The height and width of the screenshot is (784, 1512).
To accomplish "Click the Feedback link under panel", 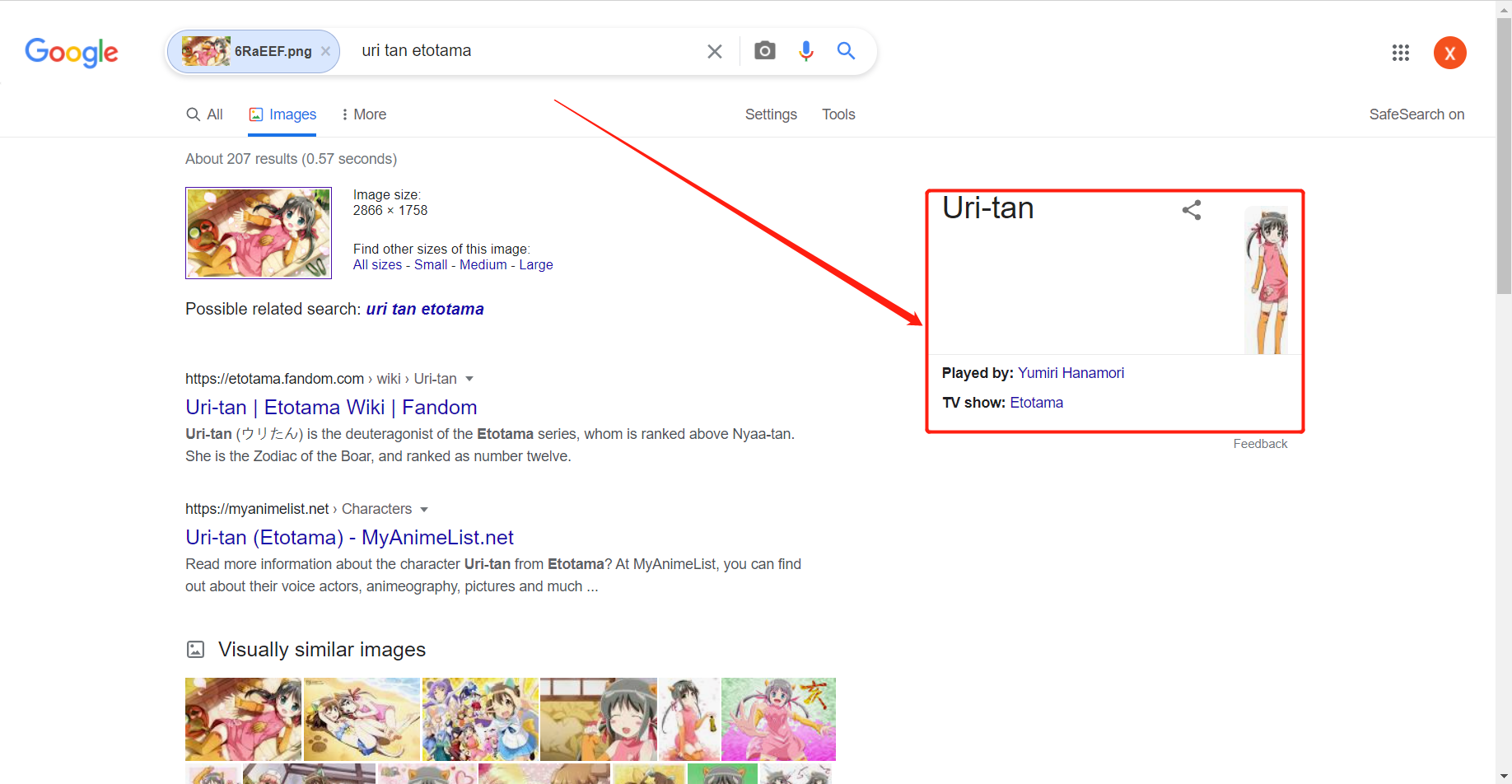I will 1260,444.
